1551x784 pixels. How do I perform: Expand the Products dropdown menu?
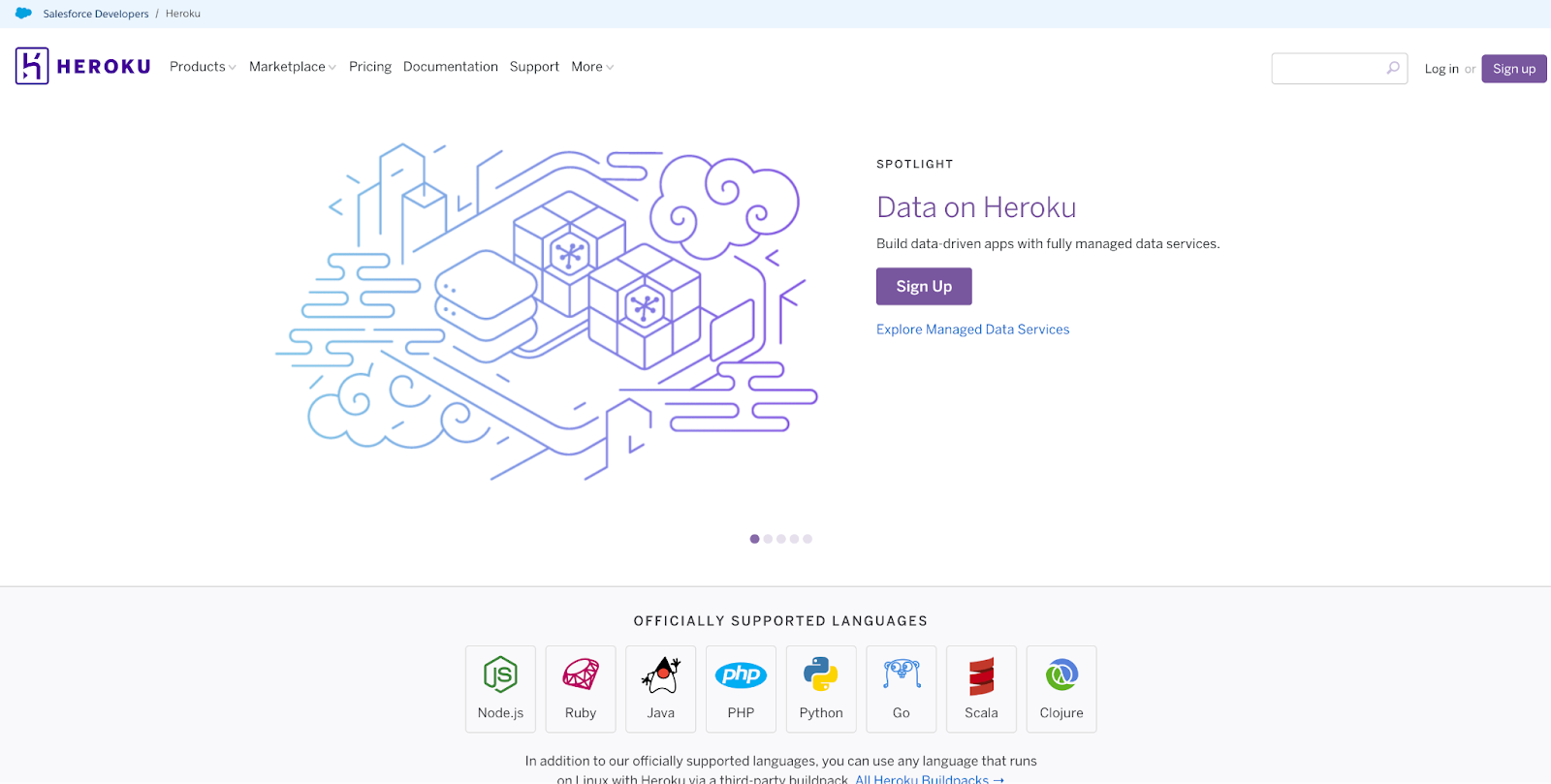tap(203, 67)
